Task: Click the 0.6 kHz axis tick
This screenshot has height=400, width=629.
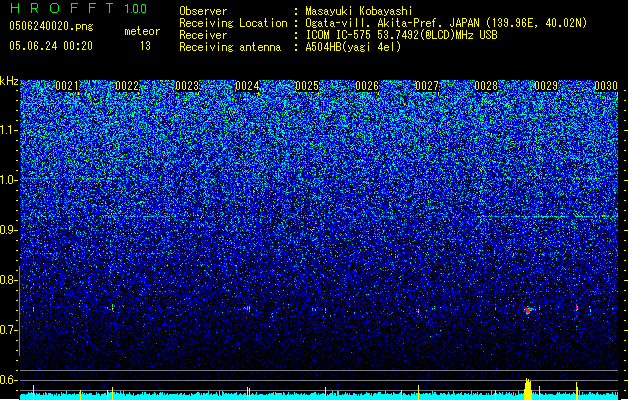Action: tap(9, 380)
